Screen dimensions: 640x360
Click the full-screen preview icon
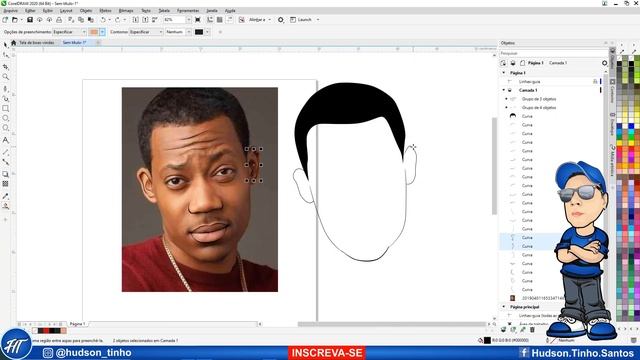point(198,20)
